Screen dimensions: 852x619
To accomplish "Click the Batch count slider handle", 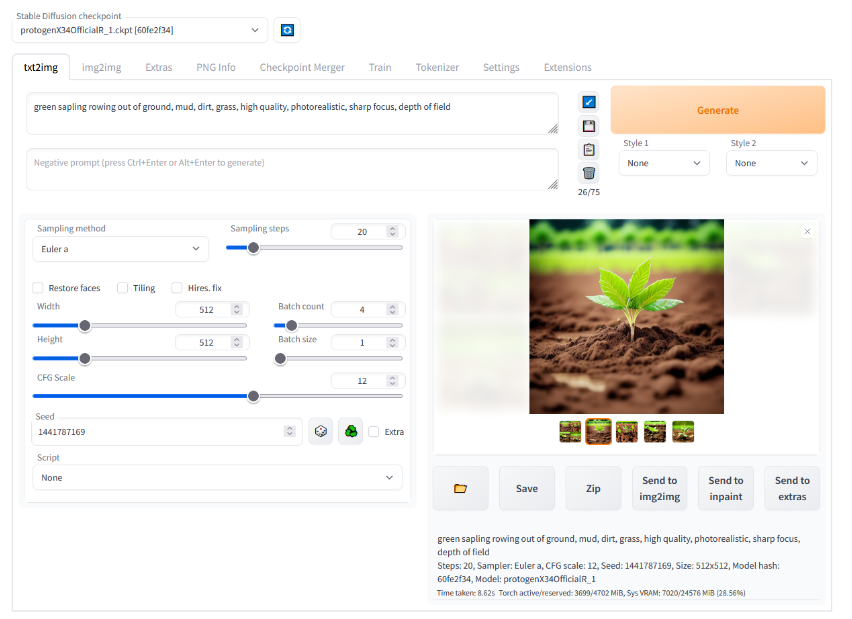I will coord(292,326).
